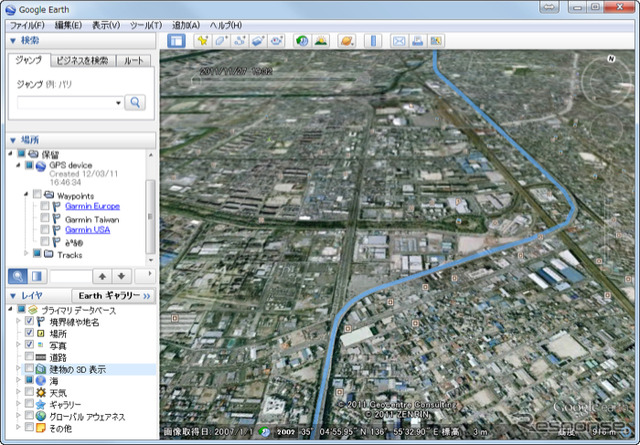Add a placemark with yellow pushpin icon
The image size is (640, 445).
pos(202,41)
